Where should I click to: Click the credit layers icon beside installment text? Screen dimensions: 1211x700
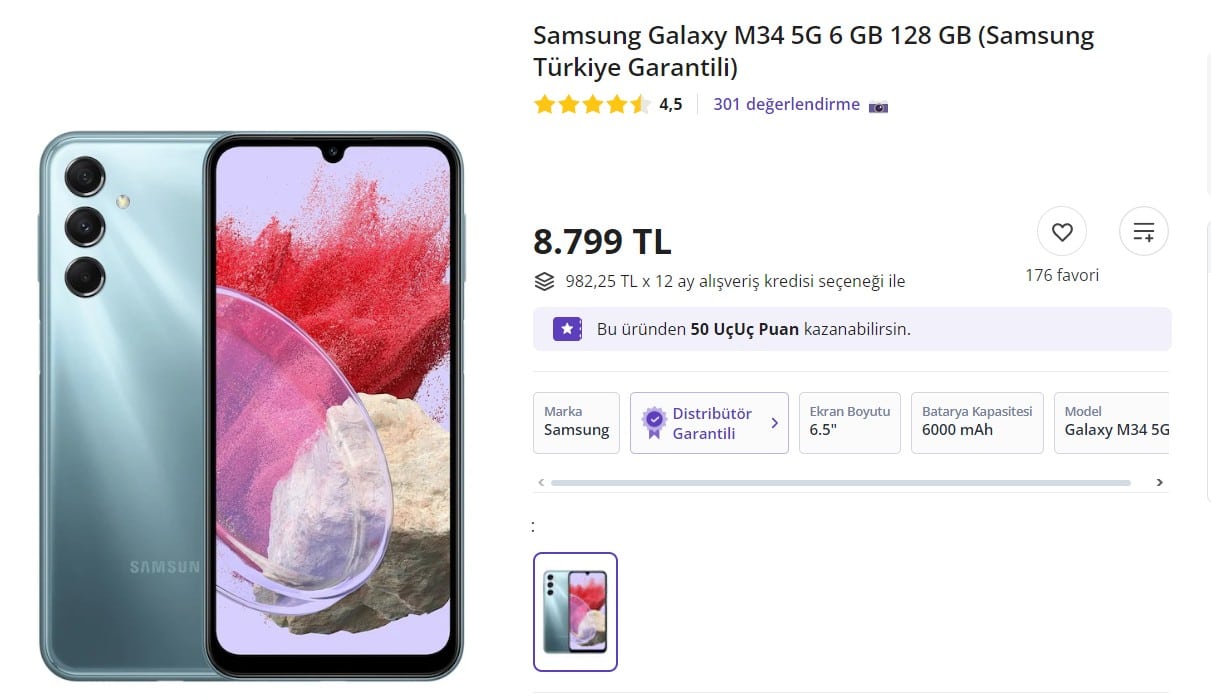(544, 281)
